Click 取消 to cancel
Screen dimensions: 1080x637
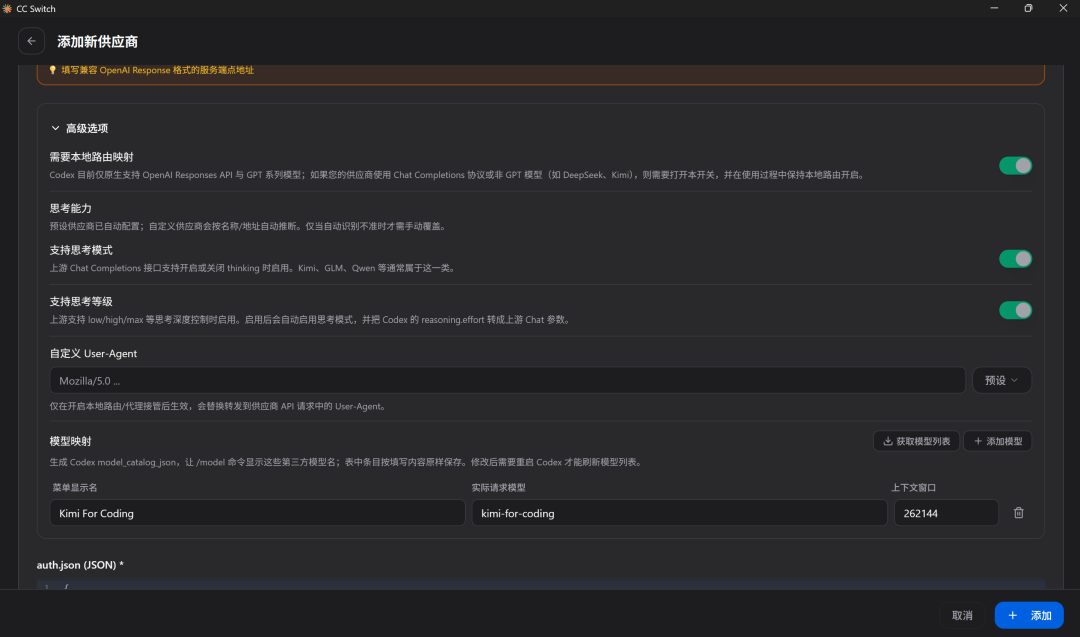point(962,616)
